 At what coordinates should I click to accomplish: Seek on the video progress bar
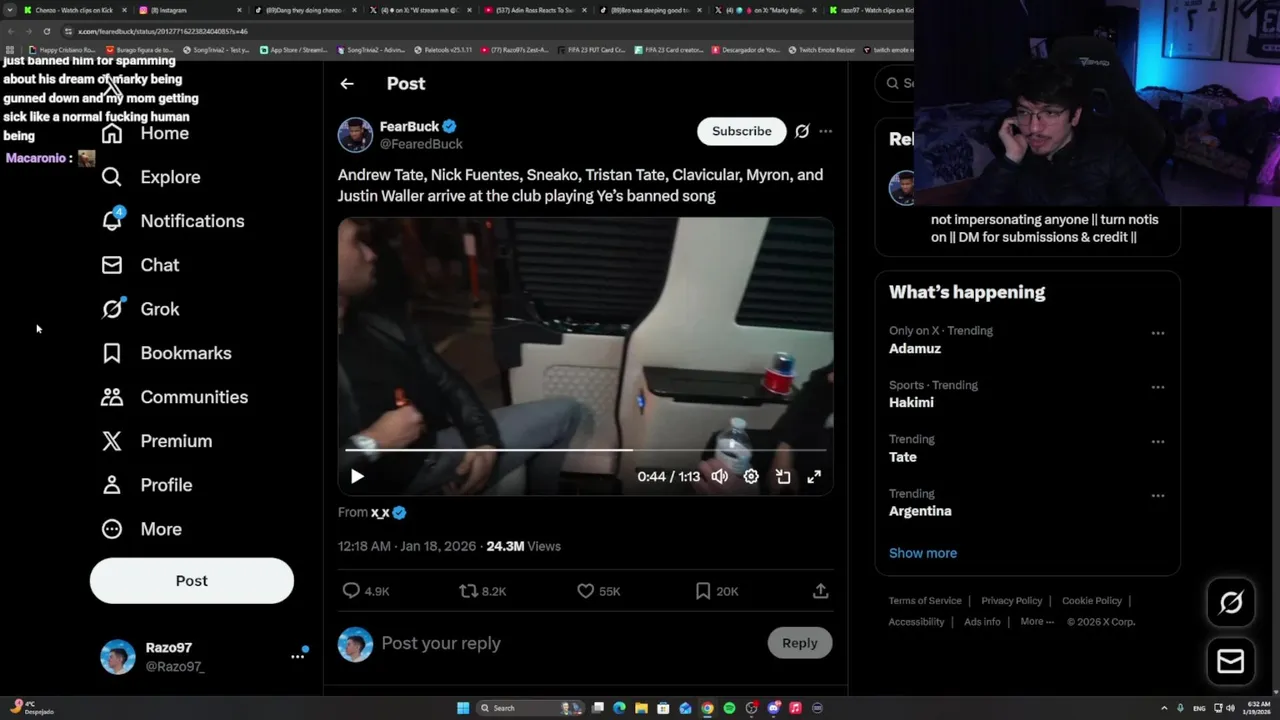[585, 450]
